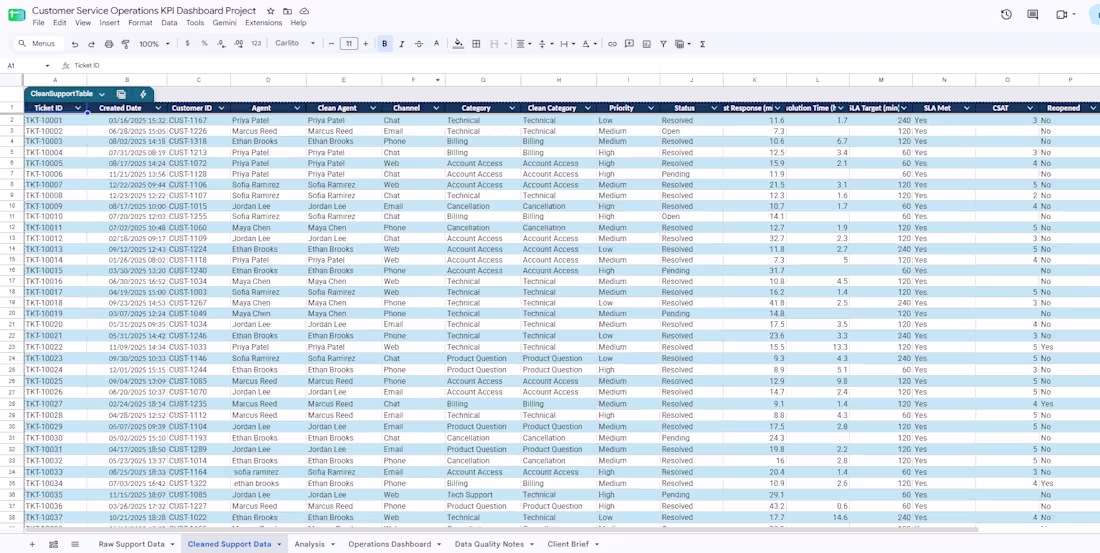Viewport: 1100px width, 553px height.
Task: Check the cloud save status icon
Action: click(304, 11)
